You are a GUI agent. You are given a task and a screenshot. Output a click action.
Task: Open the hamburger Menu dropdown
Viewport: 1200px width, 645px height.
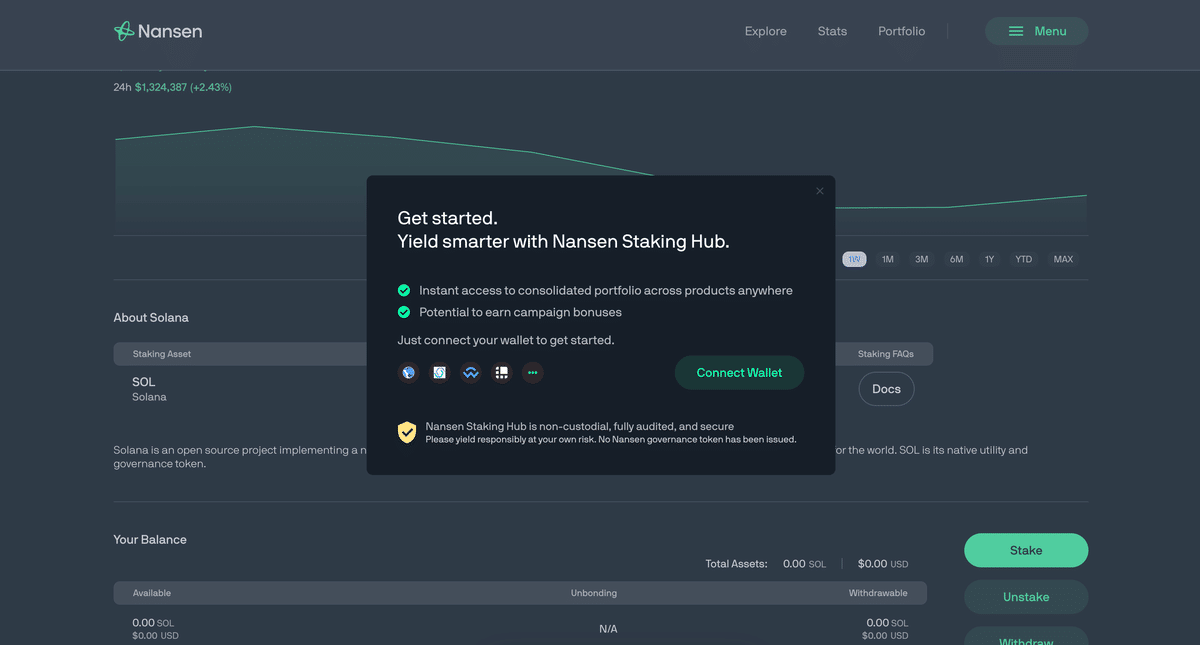[1036, 31]
